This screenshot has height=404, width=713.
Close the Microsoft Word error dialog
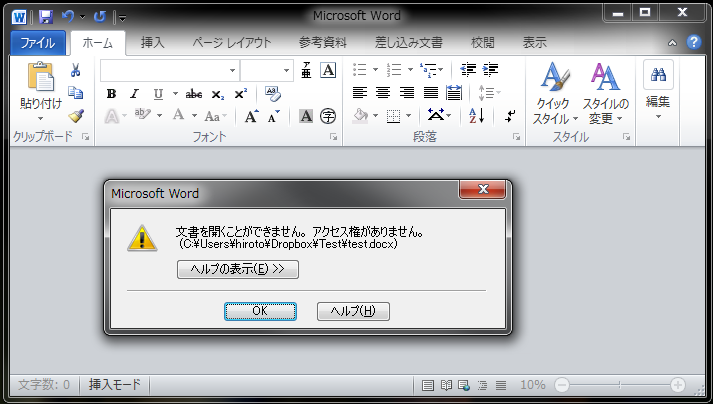[x=483, y=189]
